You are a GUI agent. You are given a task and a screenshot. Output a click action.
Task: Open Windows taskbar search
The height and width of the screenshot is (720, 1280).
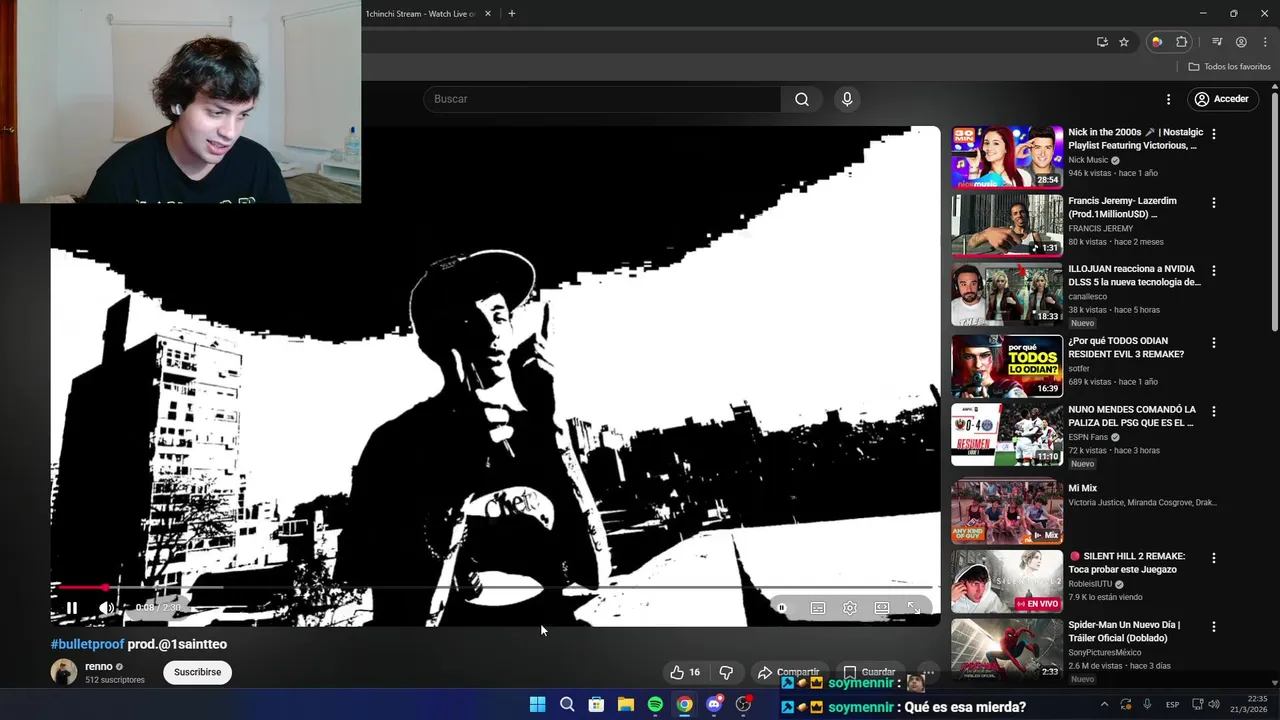(567, 704)
